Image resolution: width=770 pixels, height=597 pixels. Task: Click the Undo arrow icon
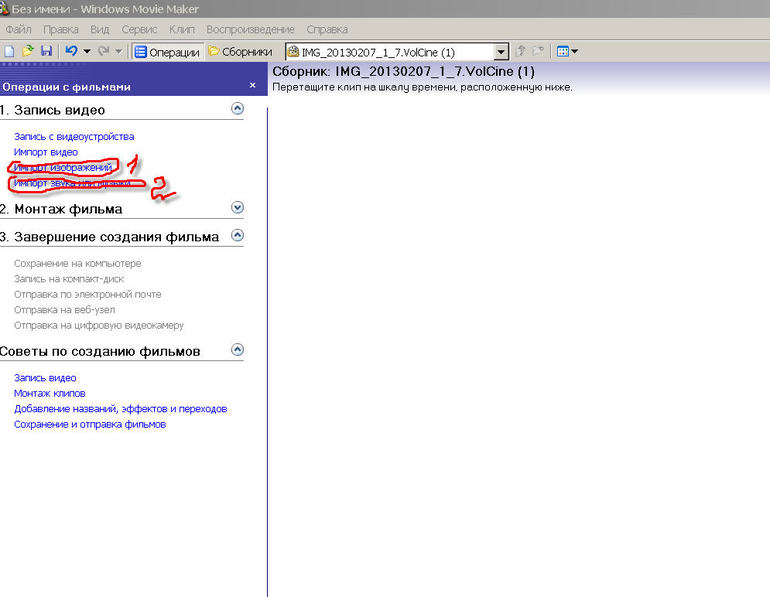pos(71,51)
